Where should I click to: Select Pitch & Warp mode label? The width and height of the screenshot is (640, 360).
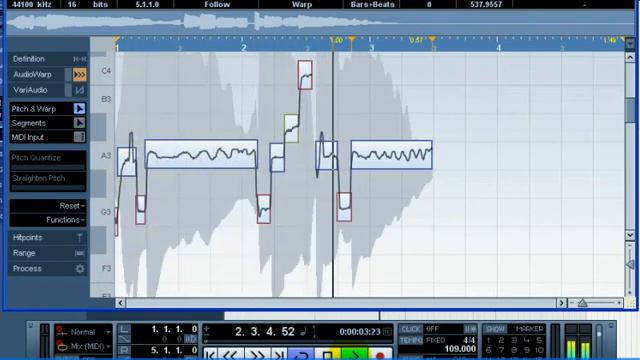(x=33, y=109)
